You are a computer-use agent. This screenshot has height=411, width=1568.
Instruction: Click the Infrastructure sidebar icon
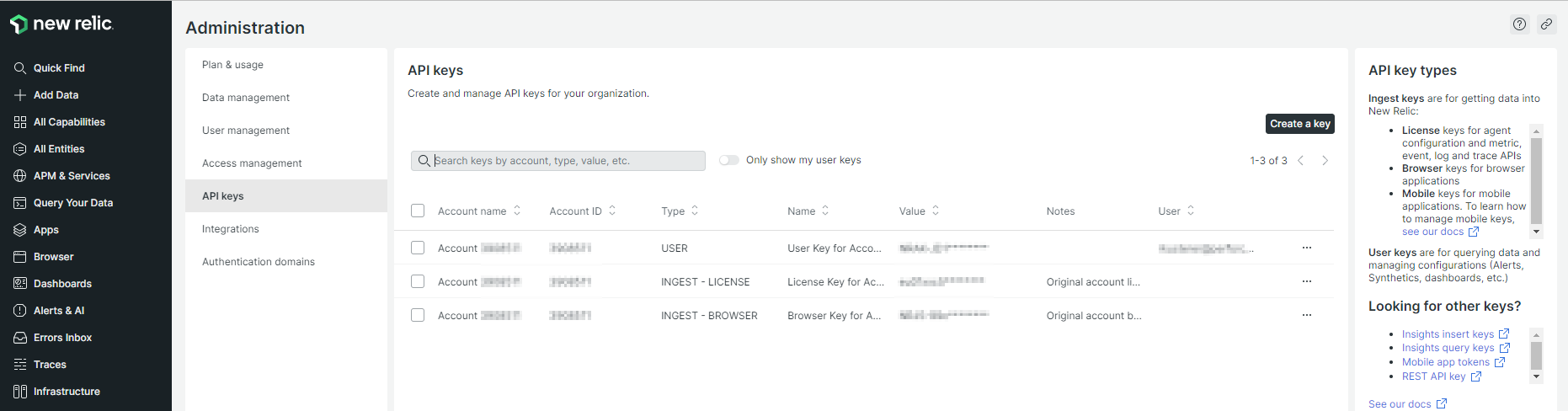point(20,392)
